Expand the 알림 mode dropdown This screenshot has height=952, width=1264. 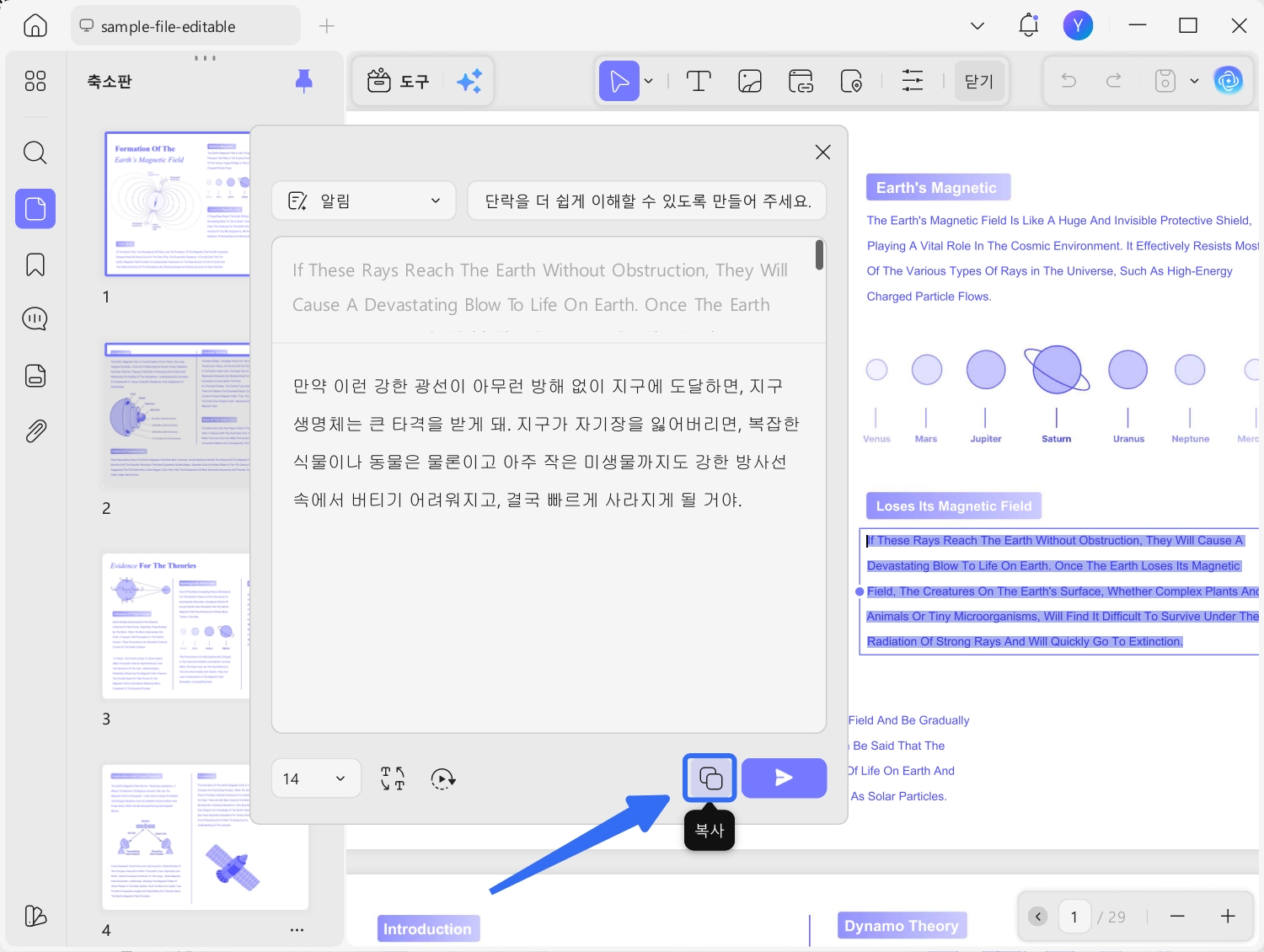click(x=364, y=201)
